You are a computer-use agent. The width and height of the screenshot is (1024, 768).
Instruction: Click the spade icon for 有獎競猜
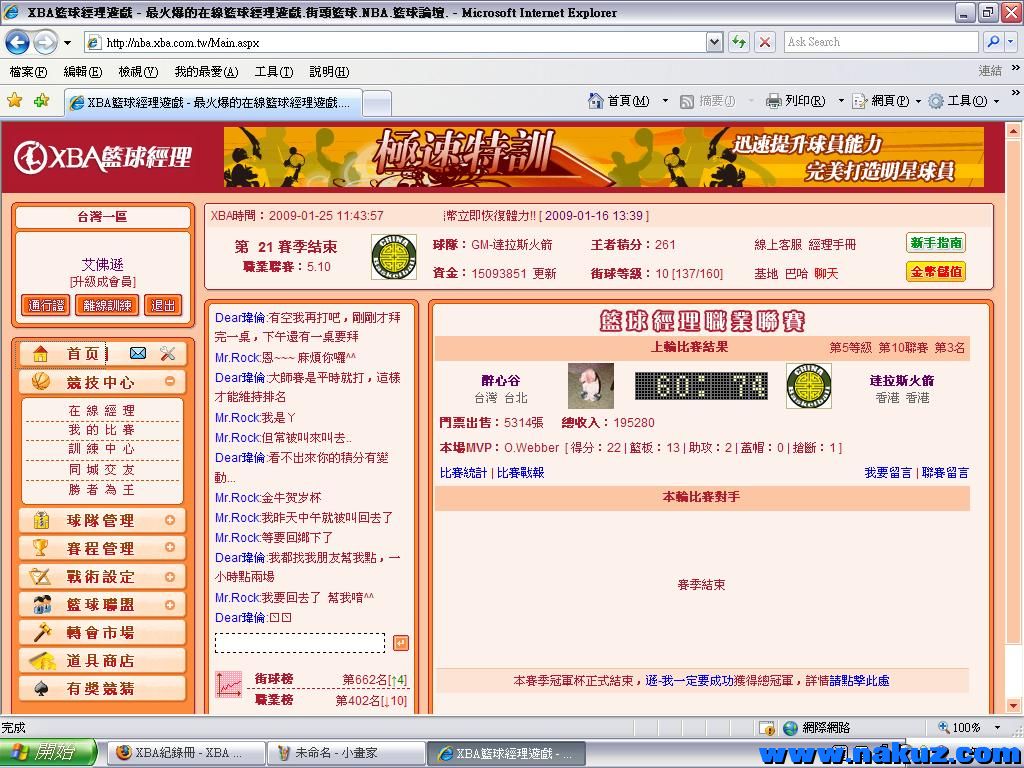(x=41, y=688)
